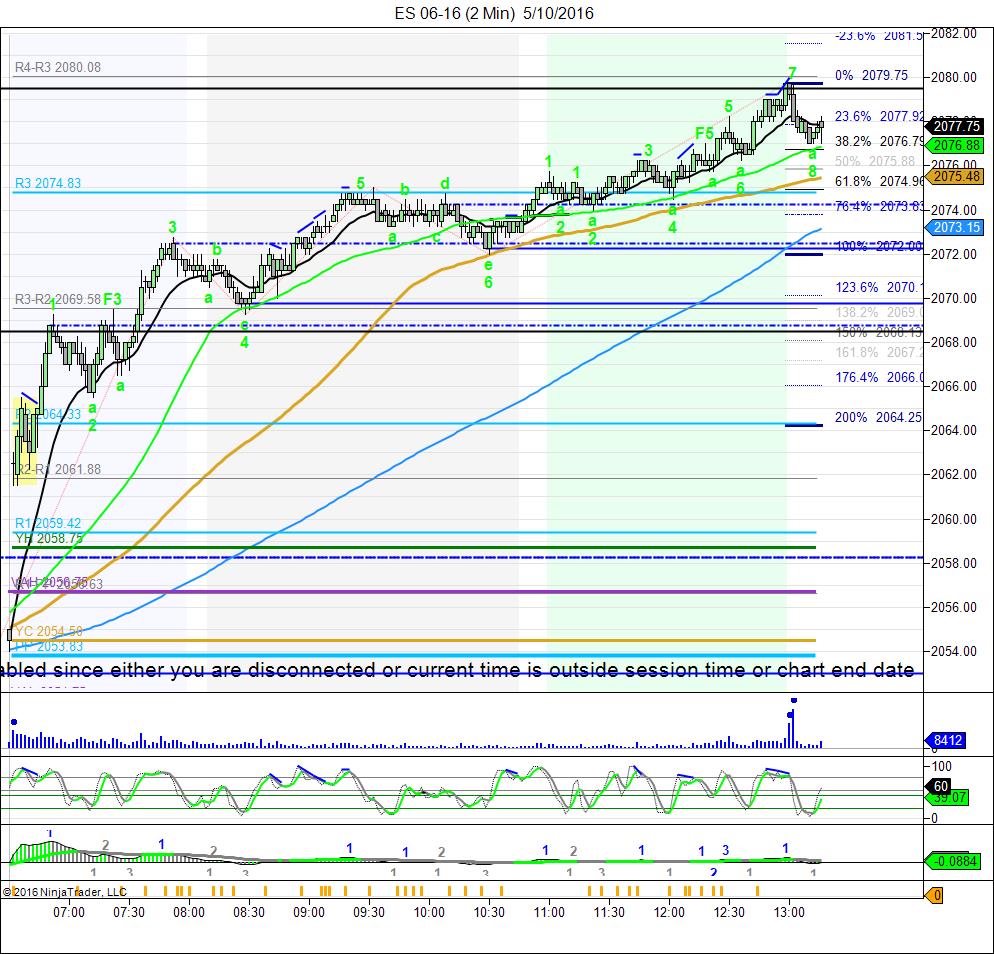Screen dimensions: 994x954
Task: Select the 11:00 time axis label
Action: click(549, 913)
